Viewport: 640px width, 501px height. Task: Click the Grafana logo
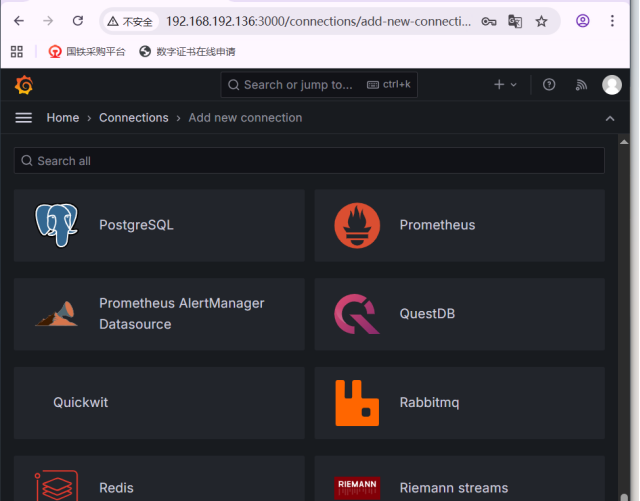(x=24, y=85)
